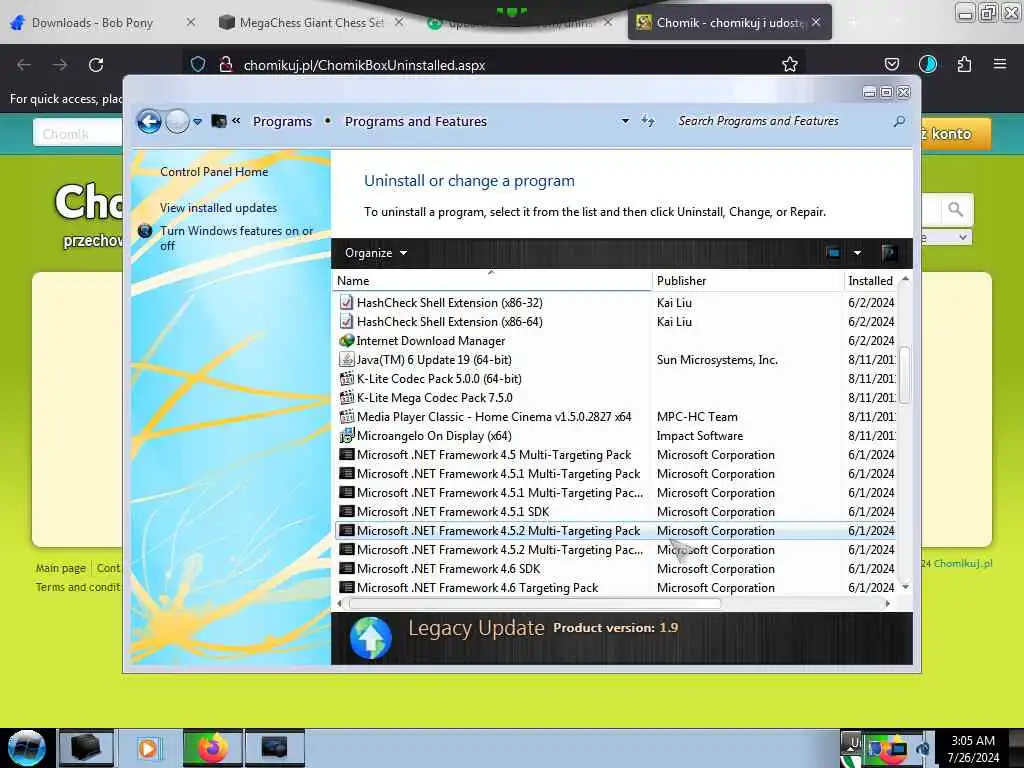Click the taskbar clock showing 3:05 AM
Image resolution: width=1024 pixels, height=768 pixels.
click(x=973, y=749)
